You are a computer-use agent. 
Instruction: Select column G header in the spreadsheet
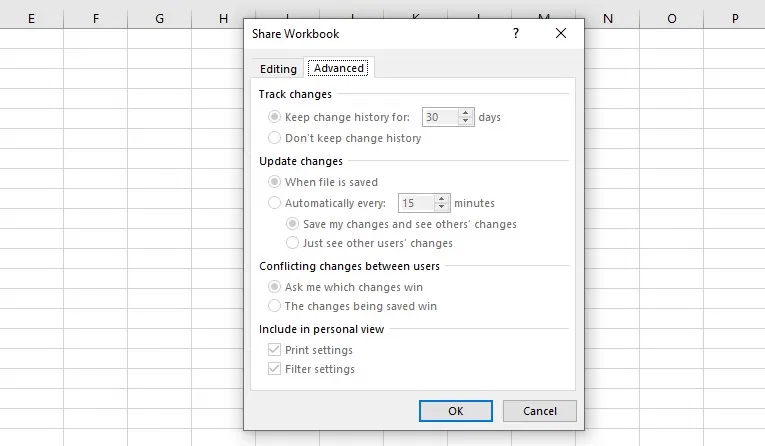[160, 19]
